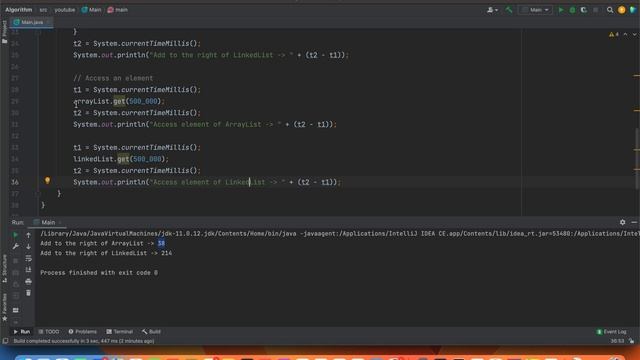Build project with the hammer icon
This screenshot has height=360, width=640.
509,10
